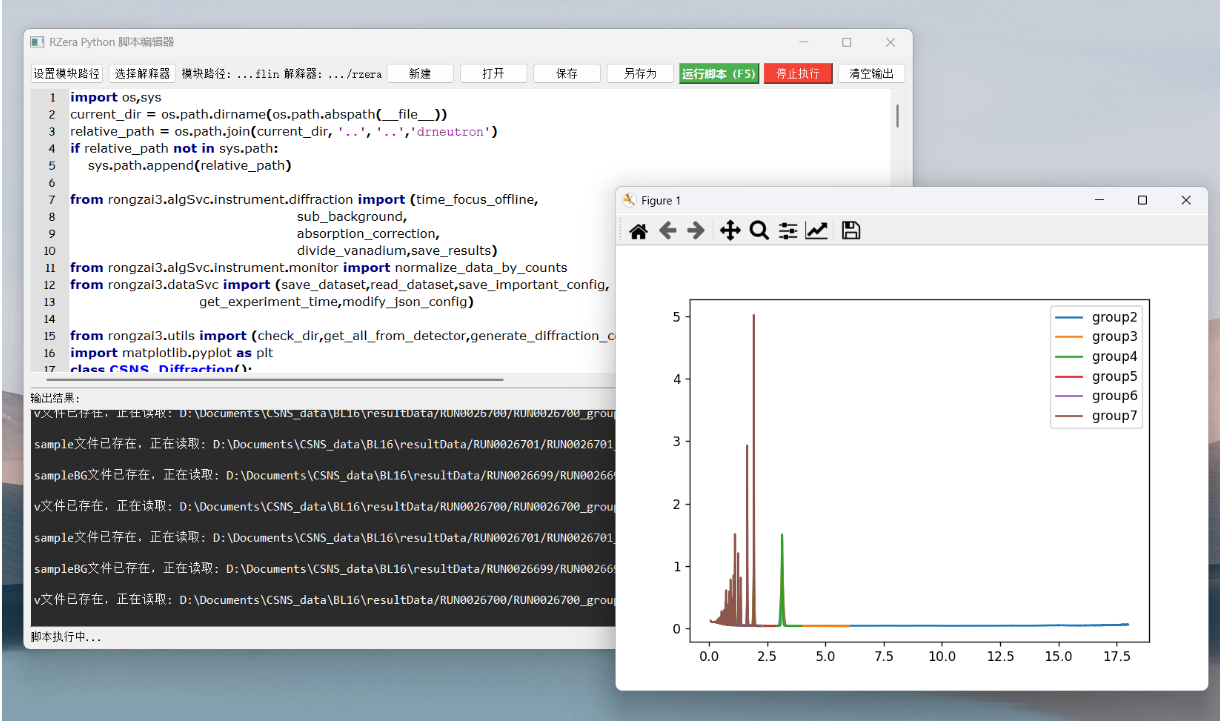Click the code editor vertical scrollbar

click(897, 116)
